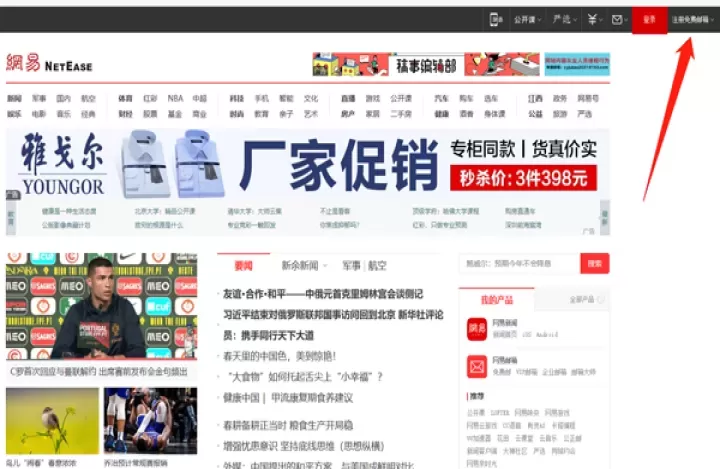
Task: Open the 网易号 nav link
Action: coord(588,98)
